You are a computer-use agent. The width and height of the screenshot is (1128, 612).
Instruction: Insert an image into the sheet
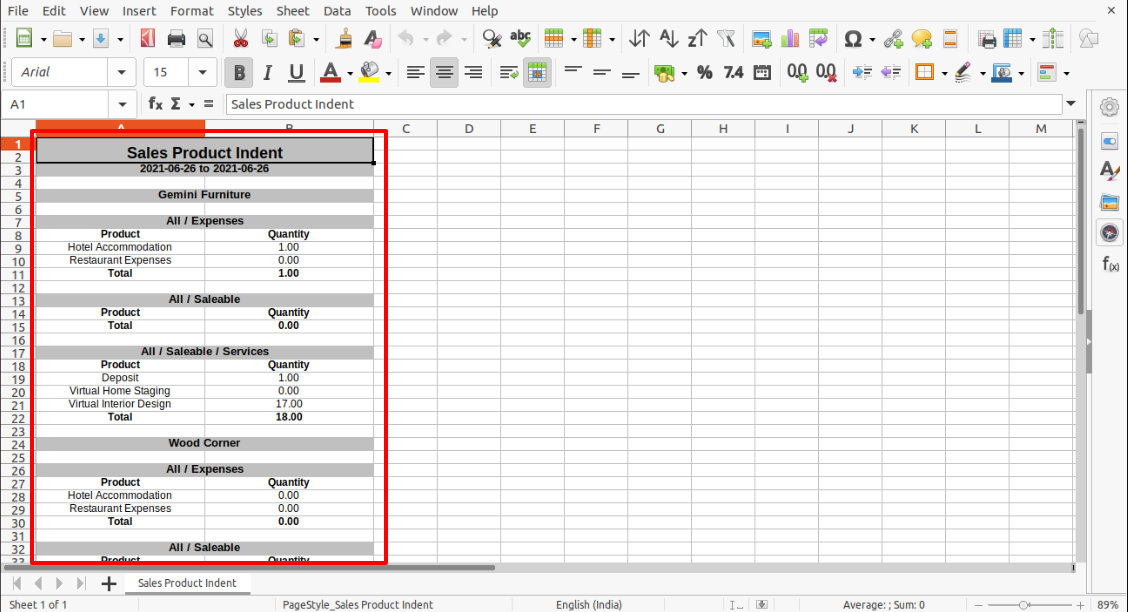tap(761, 38)
